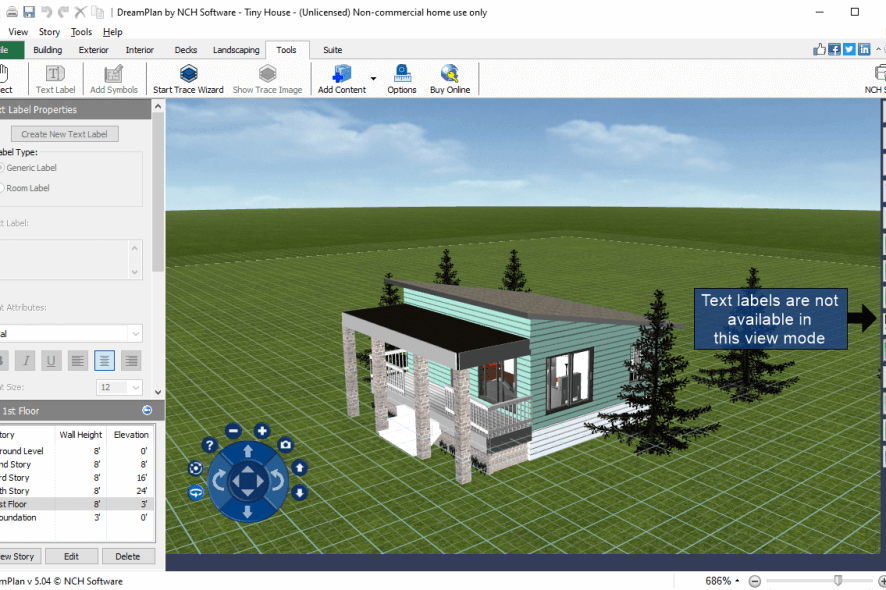Viewport: 886px width, 590px height.
Task: Click Buy Online
Action: pyautogui.click(x=450, y=79)
